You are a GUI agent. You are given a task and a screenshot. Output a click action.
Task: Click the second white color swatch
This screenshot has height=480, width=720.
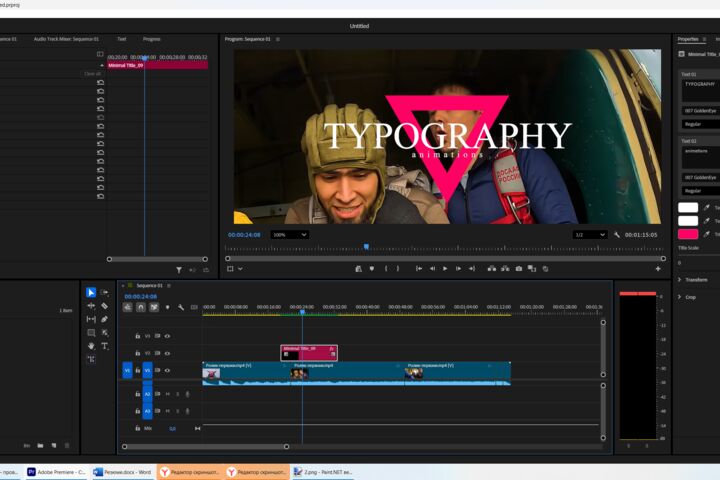pyautogui.click(x=688, y=221)
